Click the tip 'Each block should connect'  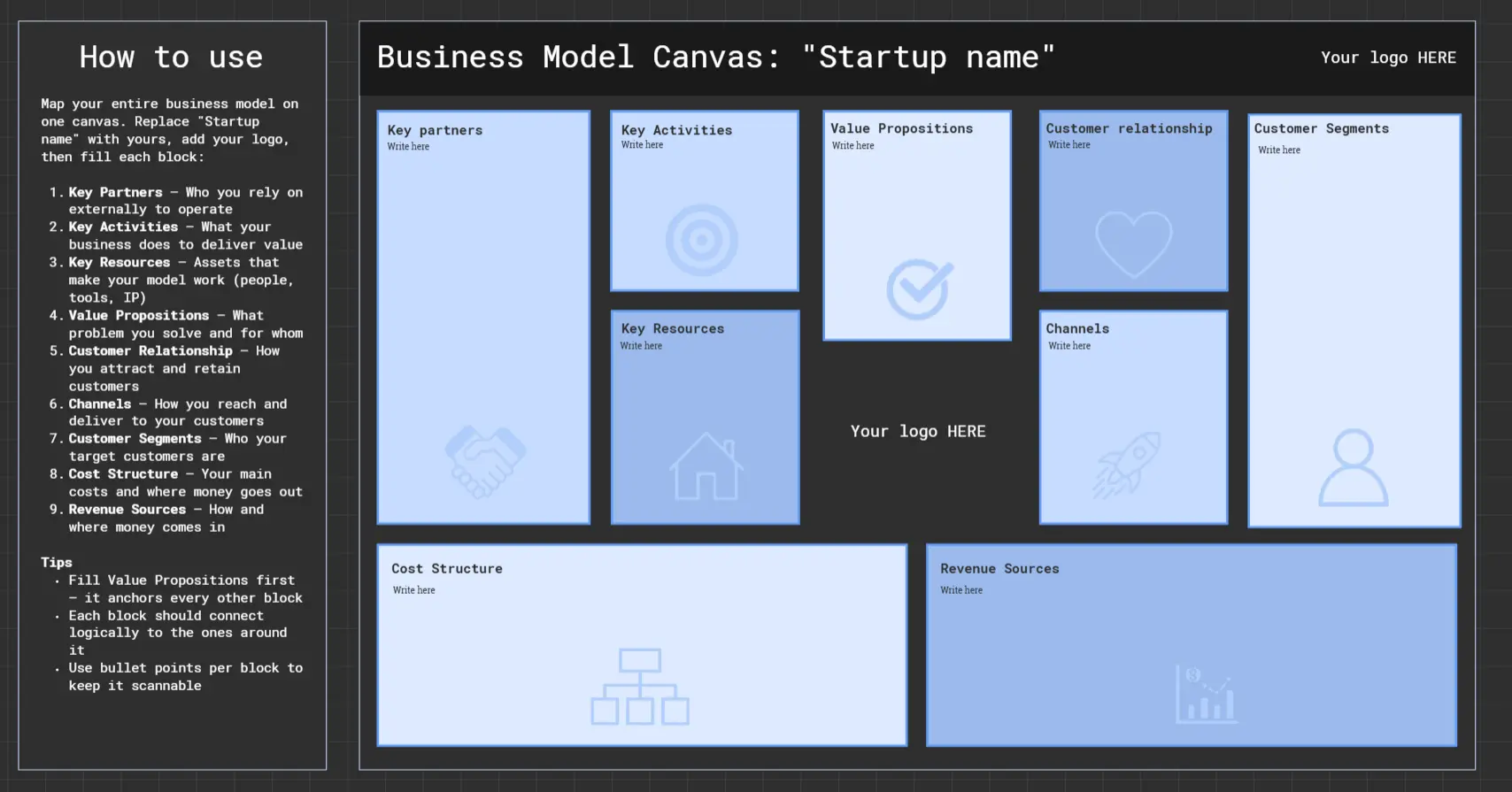point(171,633)
